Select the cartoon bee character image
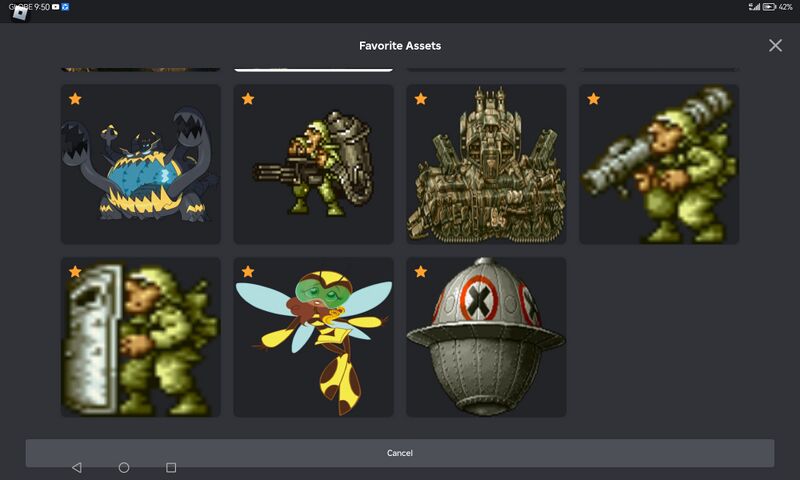This screenshot has width=800, height=480. coord(313,340)
